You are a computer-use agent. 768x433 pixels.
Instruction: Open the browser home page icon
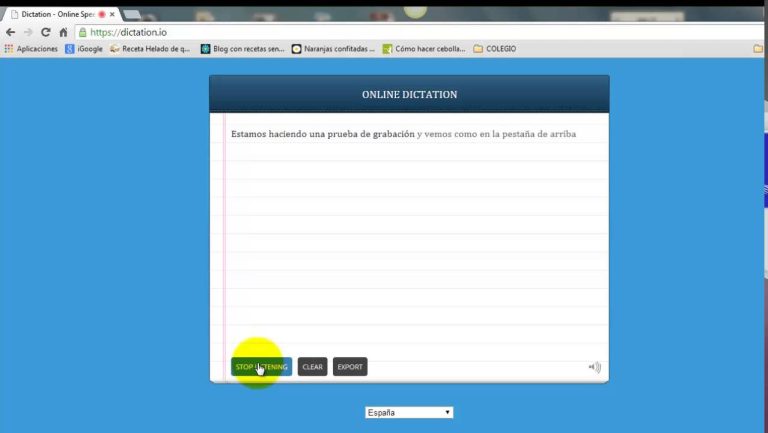point(63,32)
